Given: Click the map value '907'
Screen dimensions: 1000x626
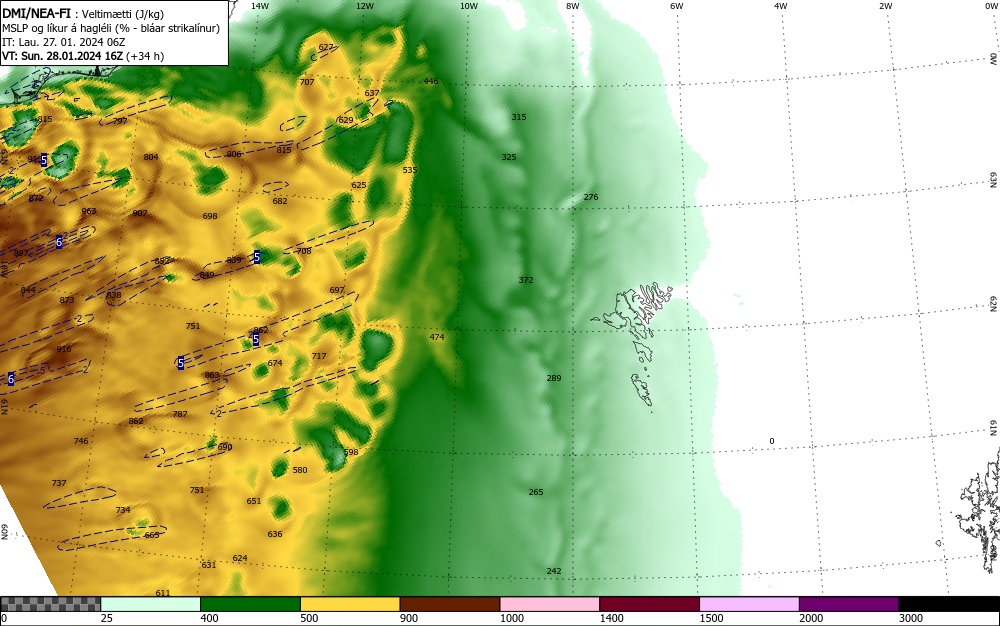Looking at the screenshot, I should [140, 213].
